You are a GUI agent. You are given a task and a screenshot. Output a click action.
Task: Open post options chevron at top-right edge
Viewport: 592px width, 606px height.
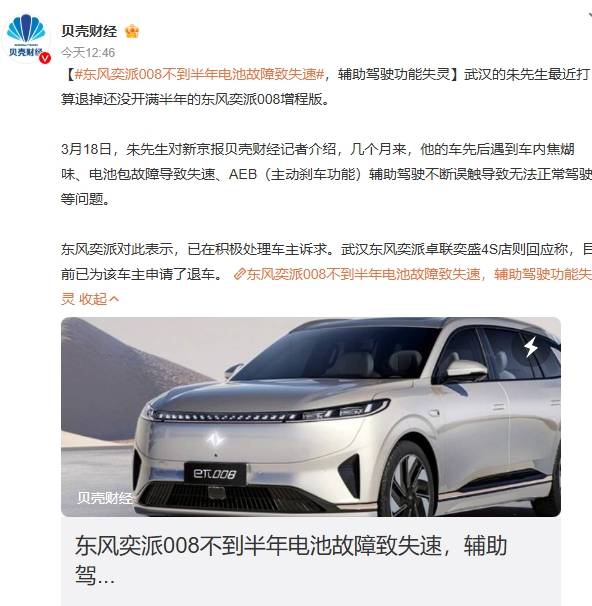point(589,16)
